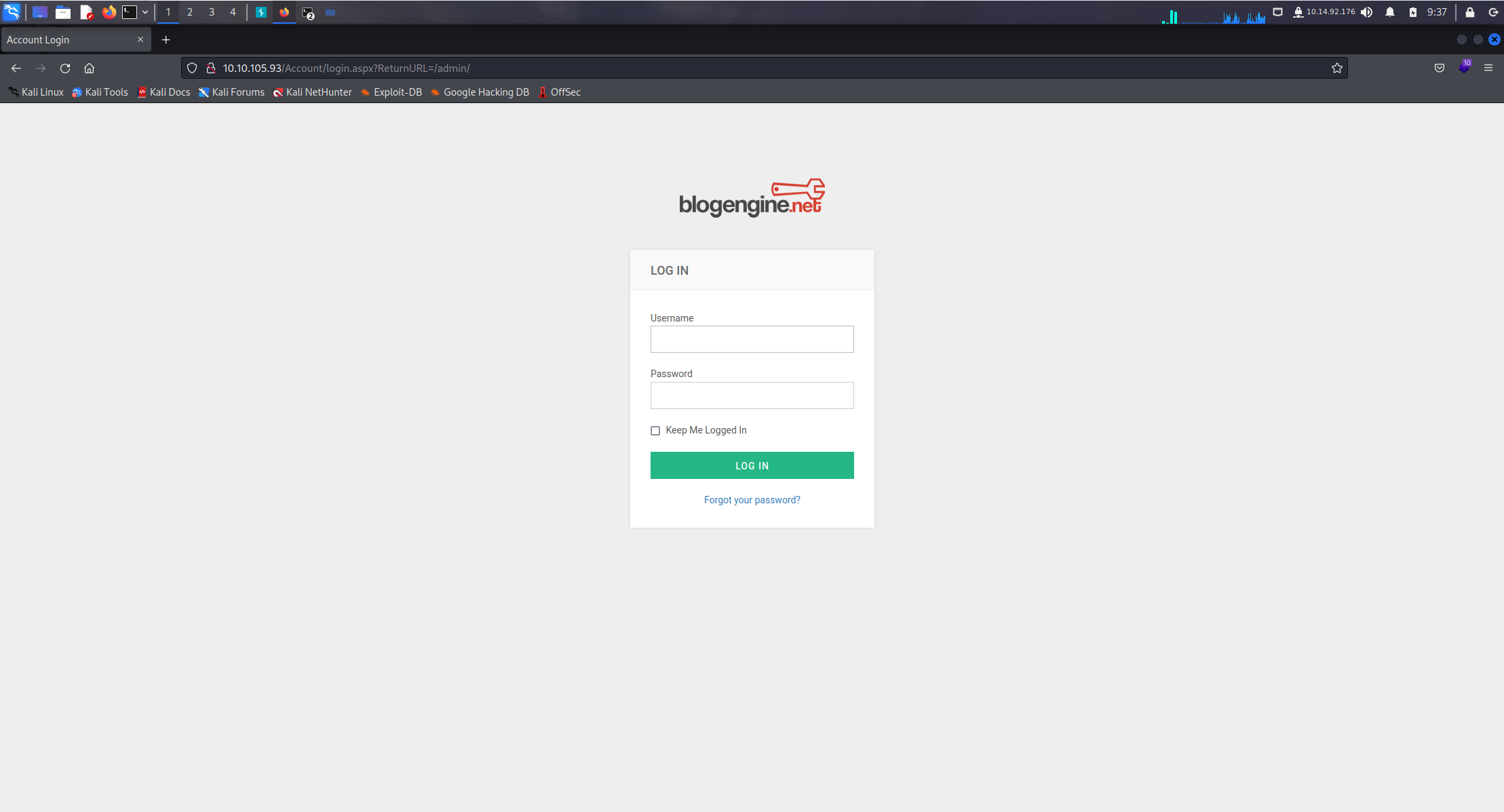Expand the terminal launcher dropdown arrow
Image resolution: width=1504 pixels, height=812 pixels.
pos(145,12)
